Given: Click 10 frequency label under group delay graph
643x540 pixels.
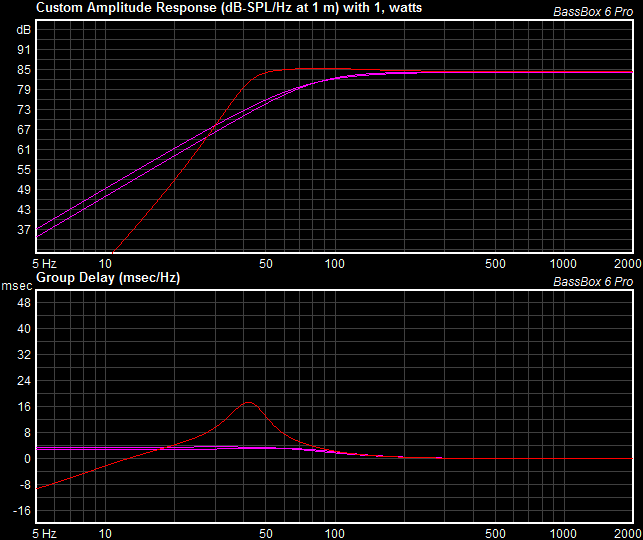Looking at the screenshot, I should tap(105, 533).
